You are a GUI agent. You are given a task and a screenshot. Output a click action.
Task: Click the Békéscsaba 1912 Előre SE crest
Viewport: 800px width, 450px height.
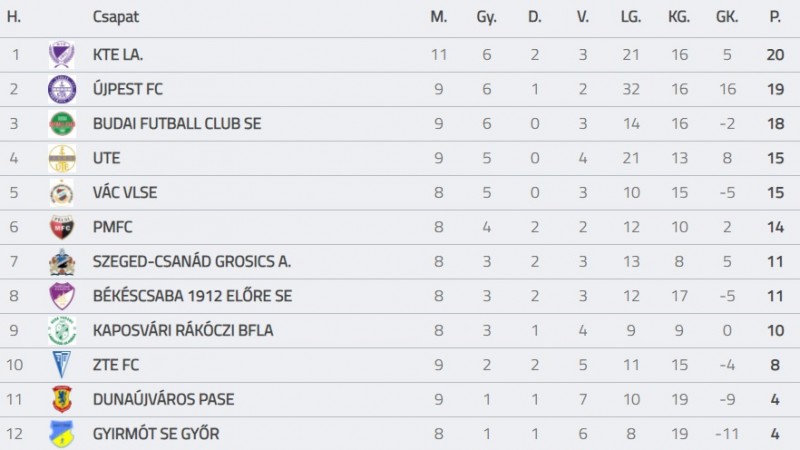(62, 296)
